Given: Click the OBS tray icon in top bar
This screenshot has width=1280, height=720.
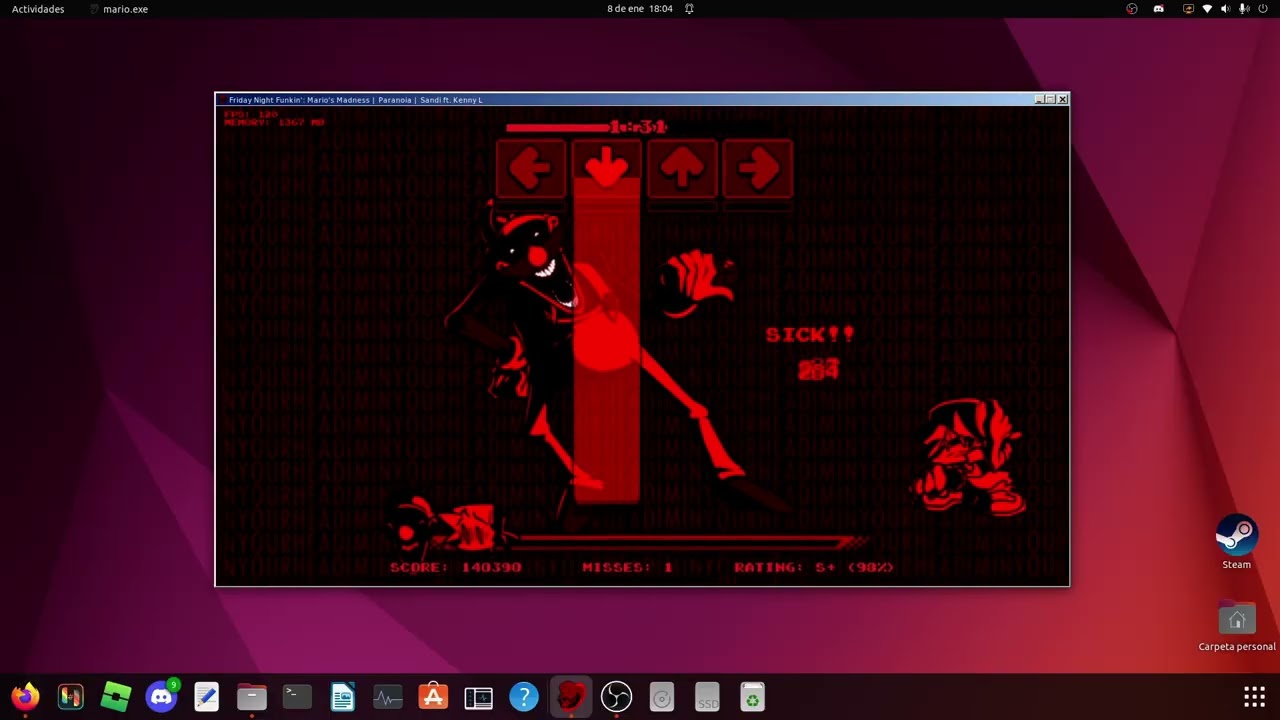Looking at the screenshot, I should (1132, 9).
